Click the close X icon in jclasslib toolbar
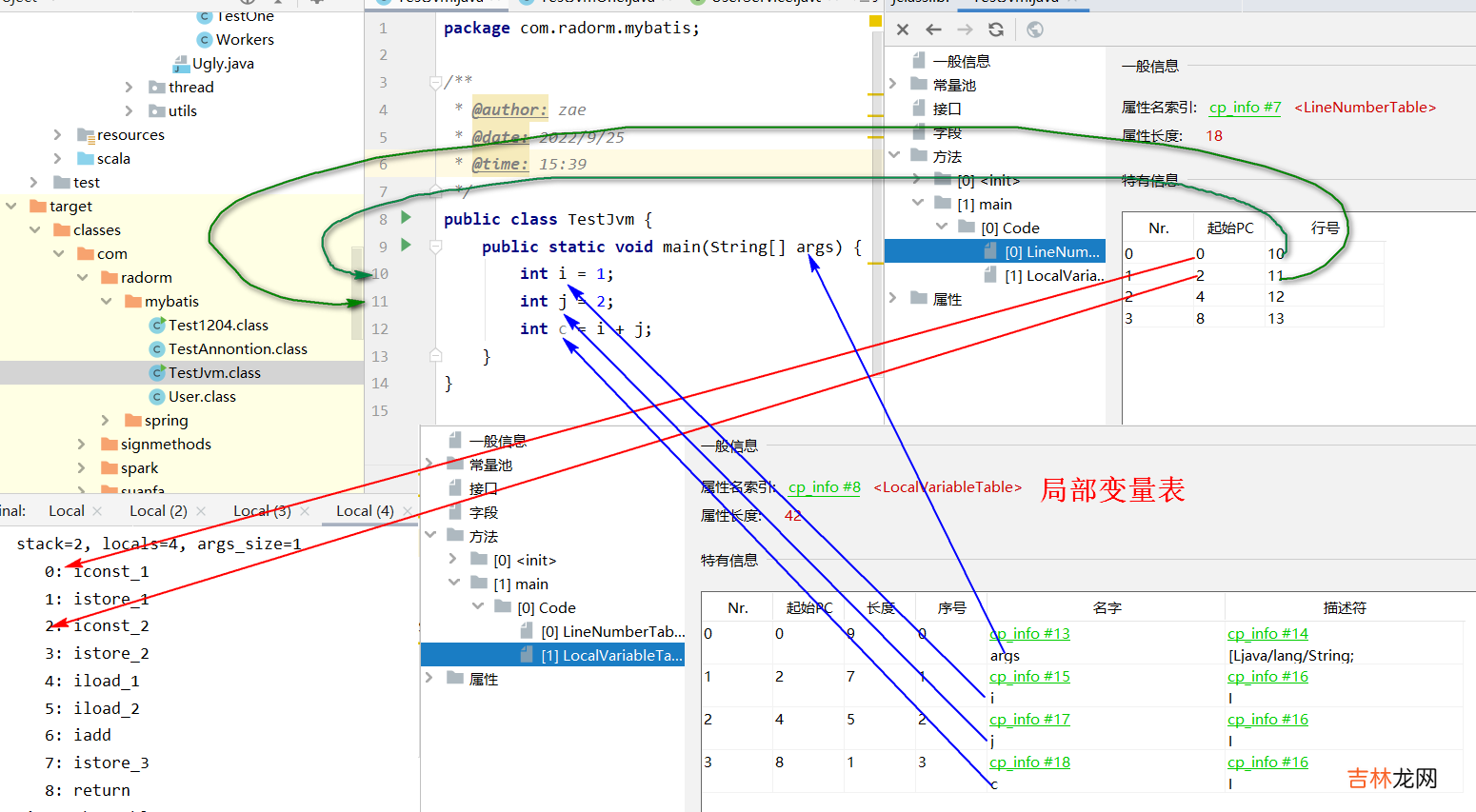This screenshot has width=1476, height=812. coord(903,30)
